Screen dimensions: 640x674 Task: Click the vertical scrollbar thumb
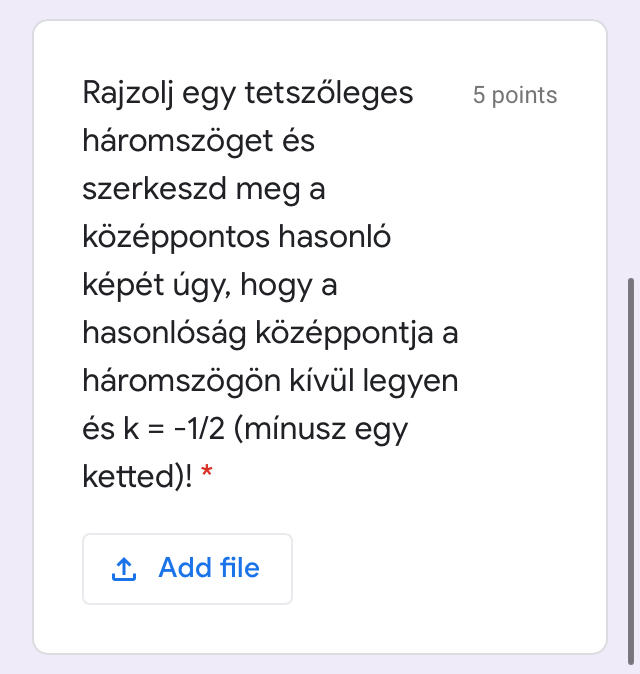[630, 458]
